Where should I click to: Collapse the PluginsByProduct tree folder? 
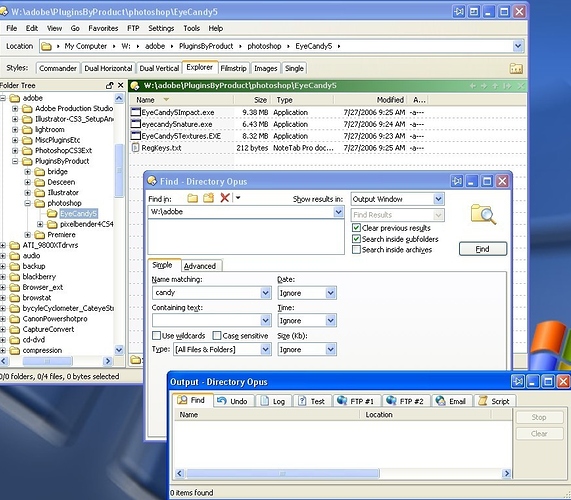click(15, 161)
